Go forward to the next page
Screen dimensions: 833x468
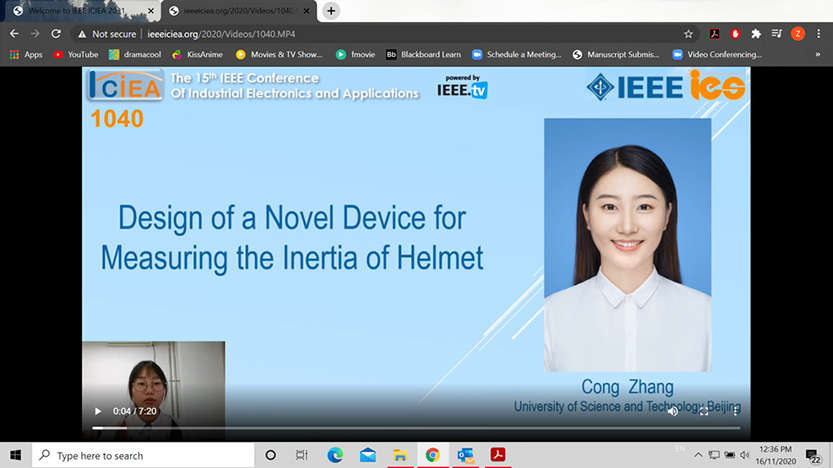pyautogui.click(x=35, y=33)
